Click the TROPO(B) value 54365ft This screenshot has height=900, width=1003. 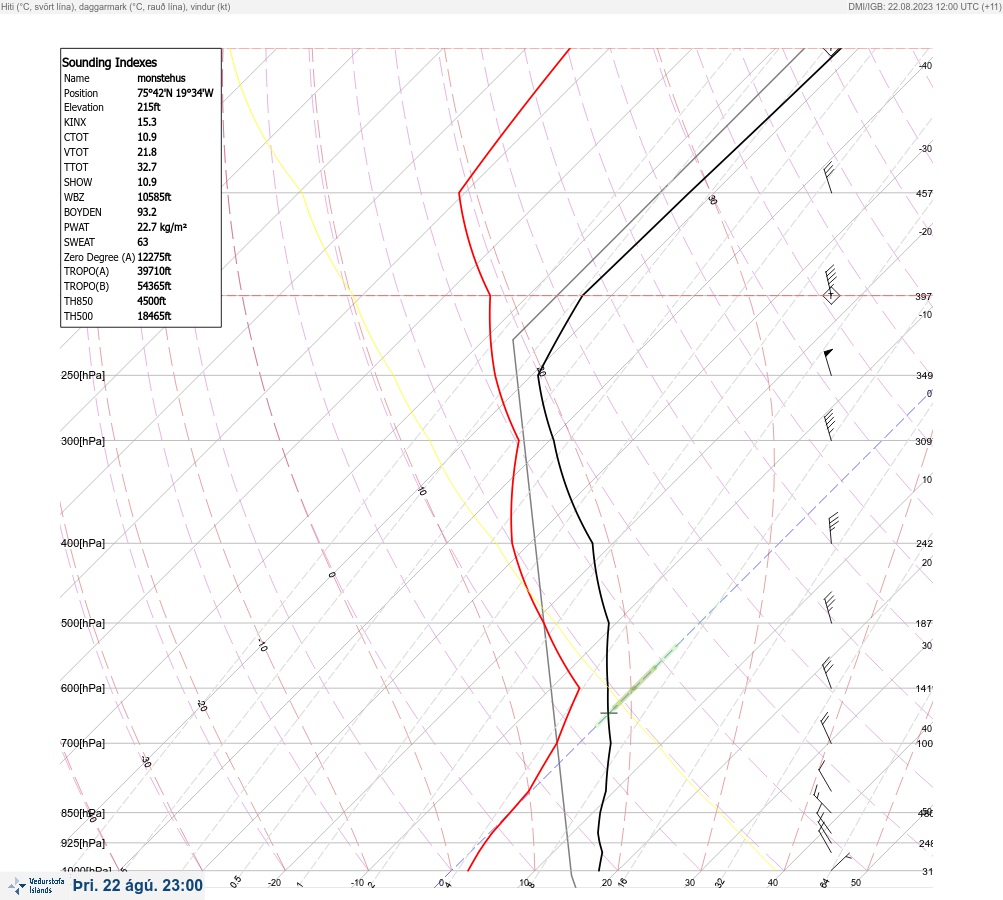coord(154,286)
